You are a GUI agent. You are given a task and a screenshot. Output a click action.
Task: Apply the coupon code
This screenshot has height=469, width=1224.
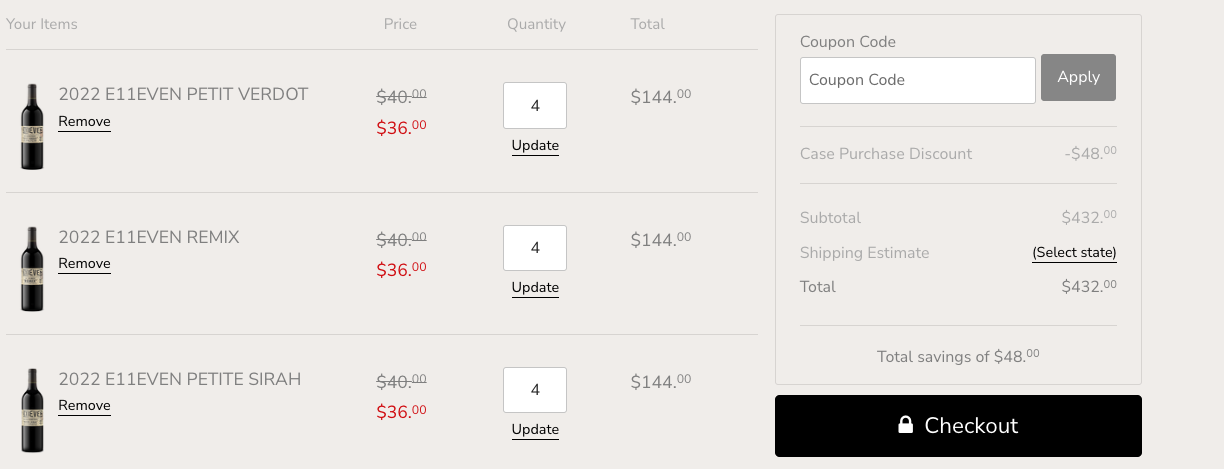coord(1078,78)
